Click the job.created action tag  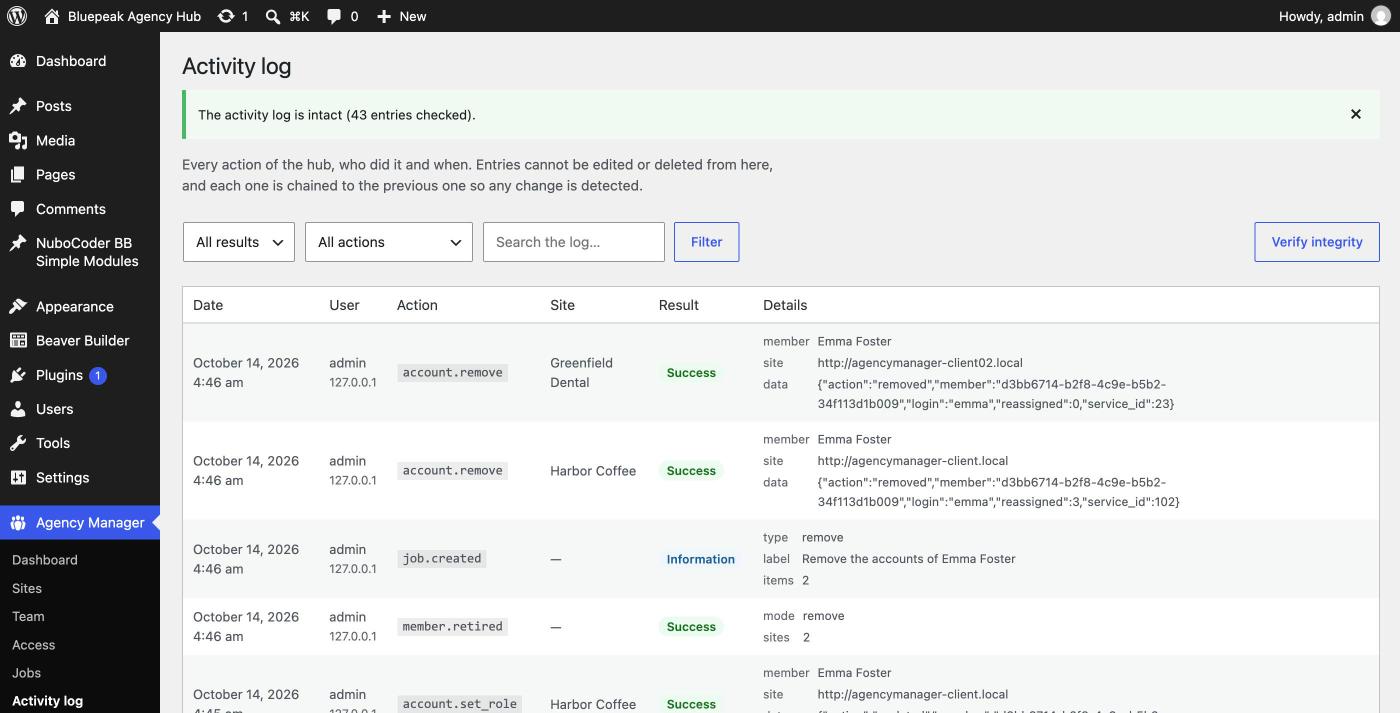pos(442,559)
